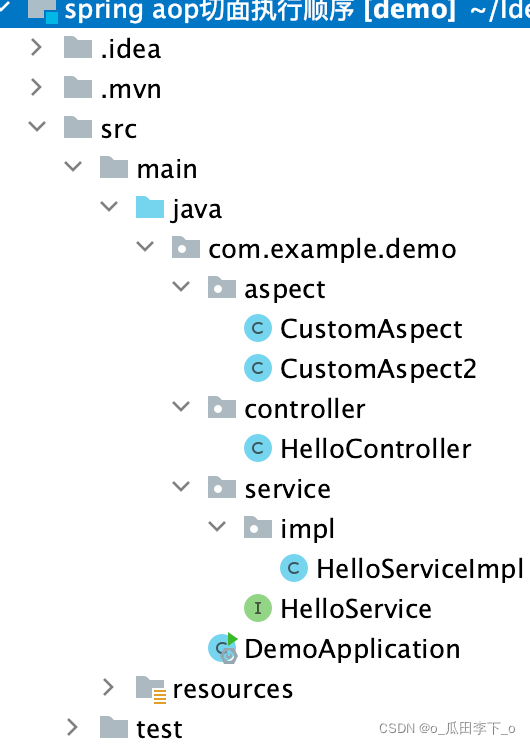Click the com.example.demo package icon
This screenshot has width=530, height=744.
[x=186, y=247]
